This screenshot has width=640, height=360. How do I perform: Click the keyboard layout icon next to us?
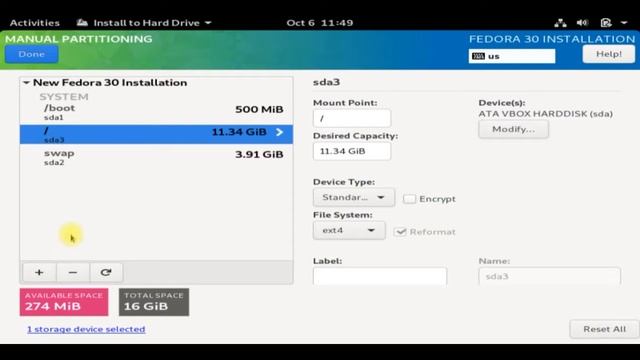478,56
